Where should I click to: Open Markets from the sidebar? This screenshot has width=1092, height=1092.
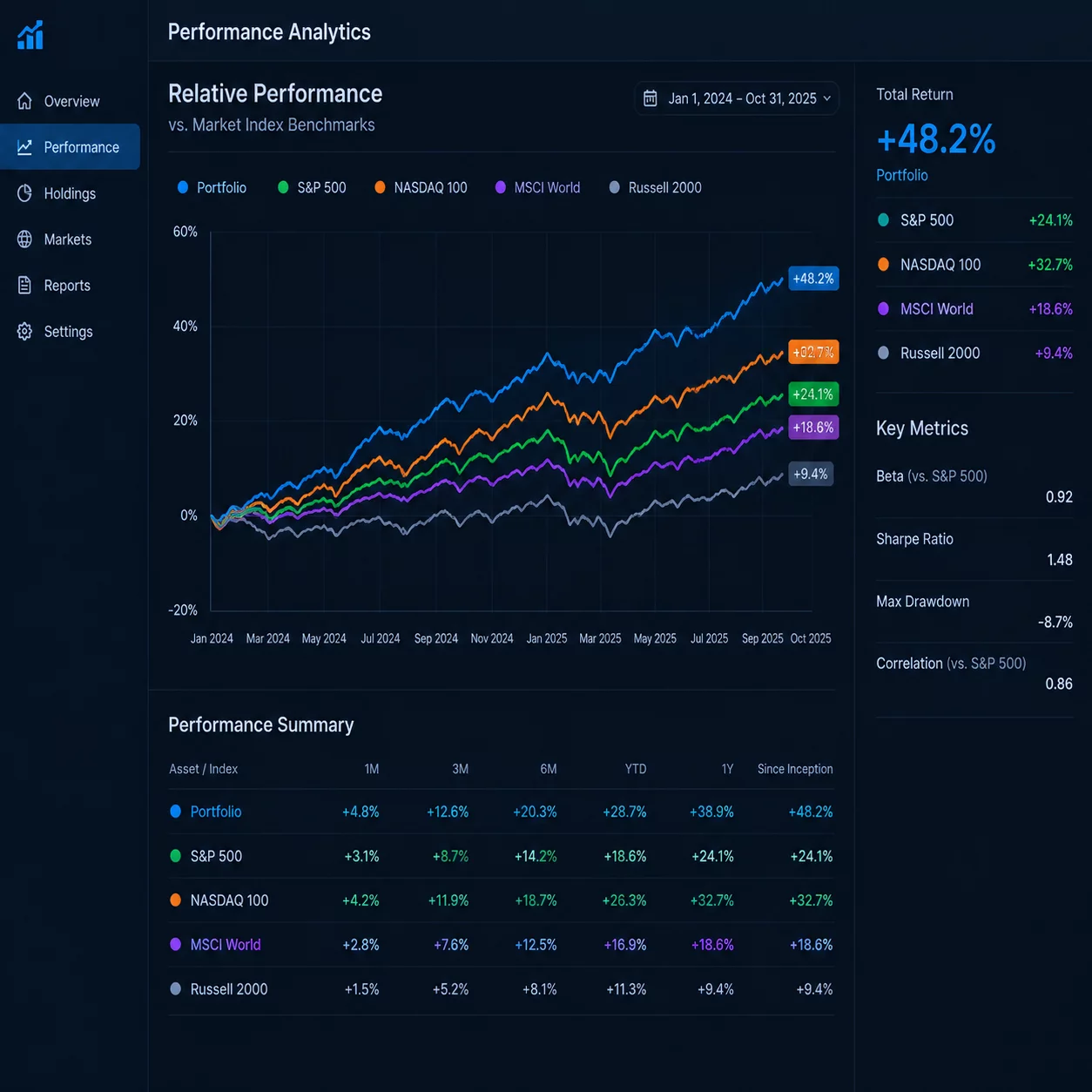click(x=70, y=239)
